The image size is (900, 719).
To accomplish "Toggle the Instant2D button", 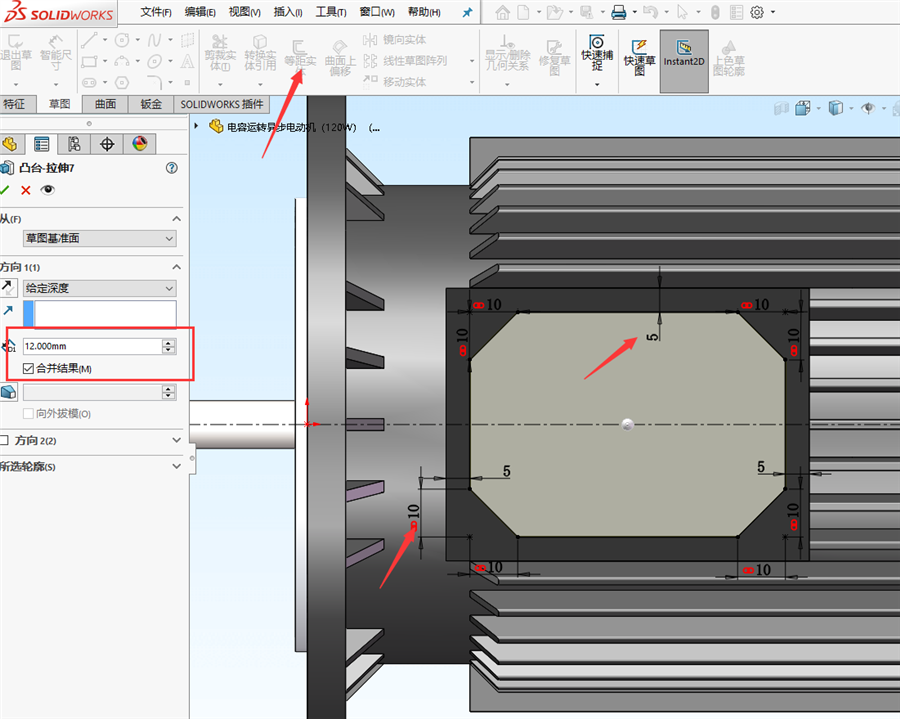I will (x=684, y=61).
